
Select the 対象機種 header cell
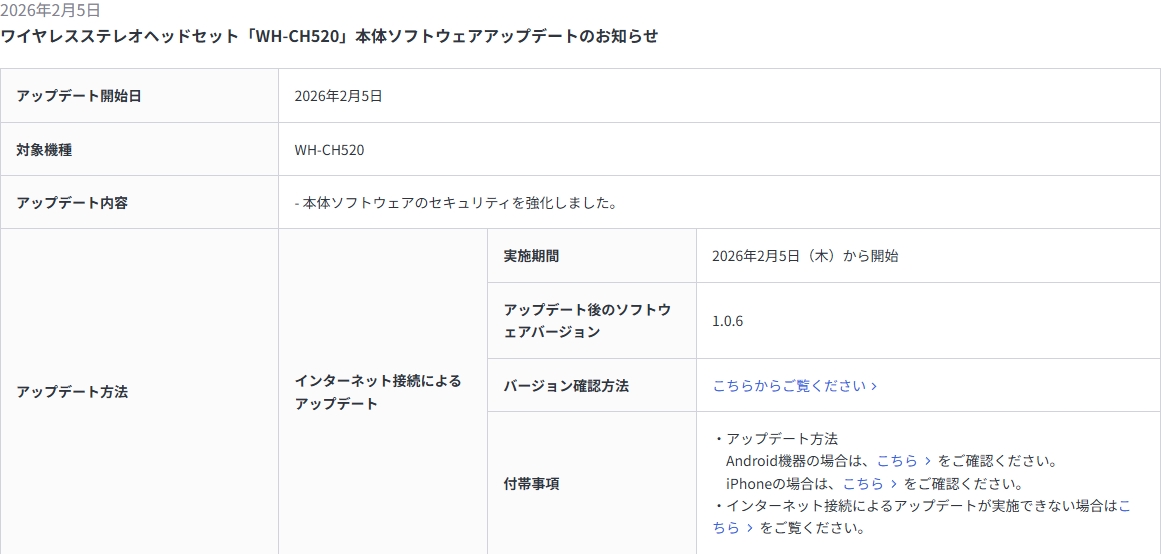[x=44, y=150]
